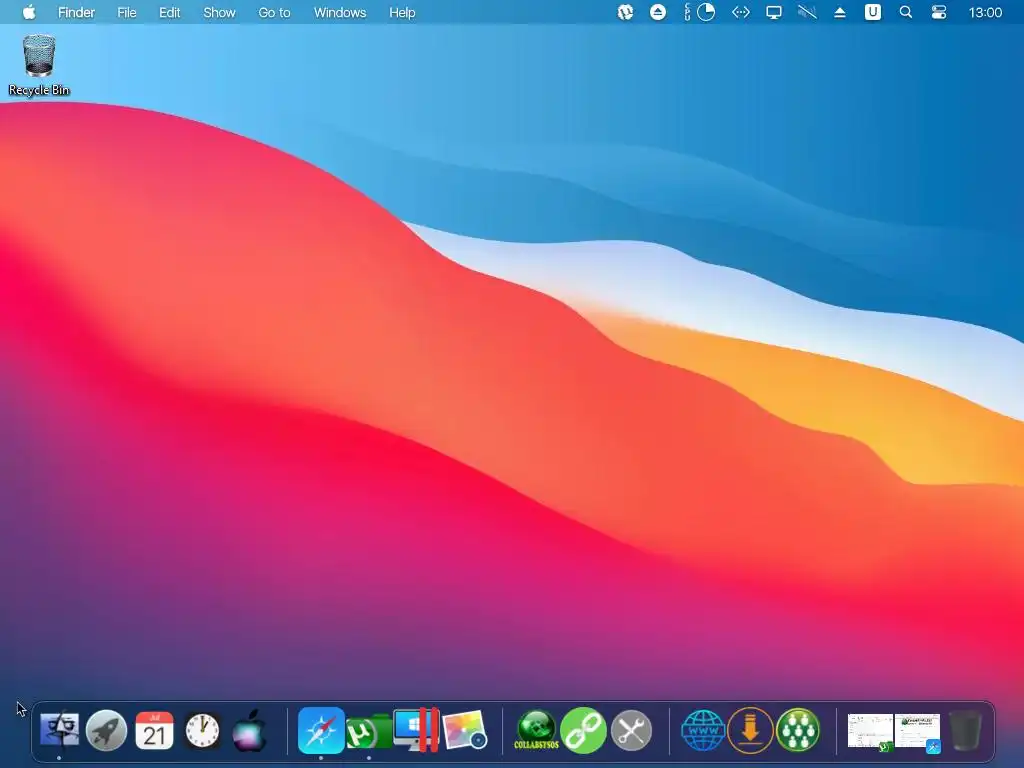
Task: Click the uTorrent tray icon in menu bar
Action: 626,12
